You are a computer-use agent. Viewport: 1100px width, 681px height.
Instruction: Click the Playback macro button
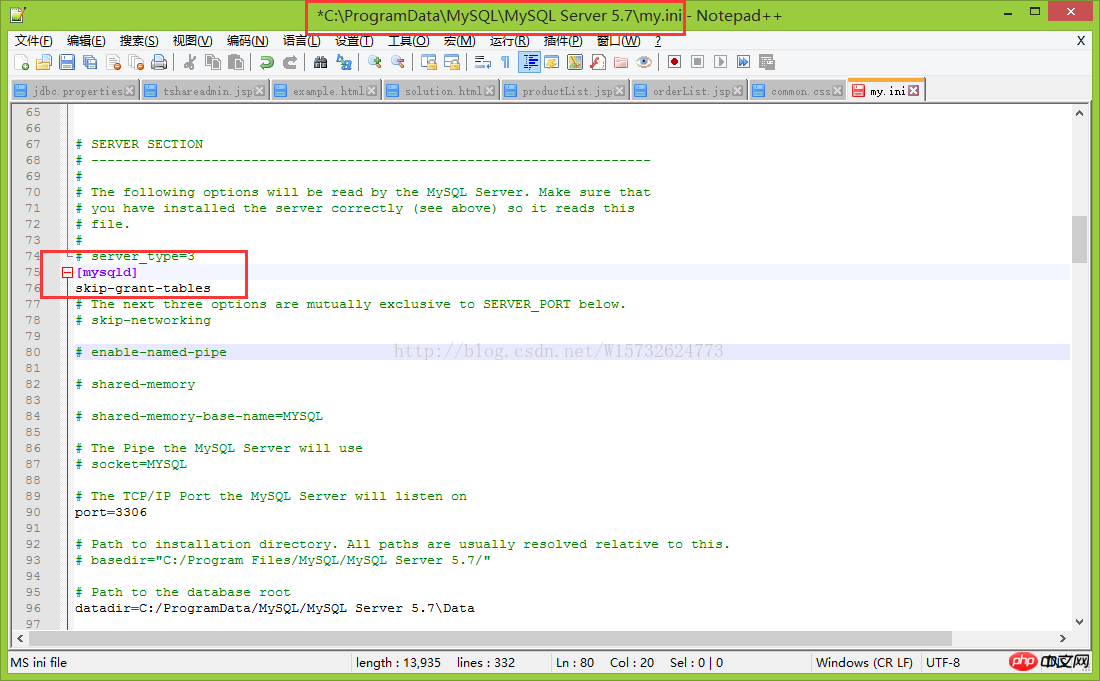[720, 62]
